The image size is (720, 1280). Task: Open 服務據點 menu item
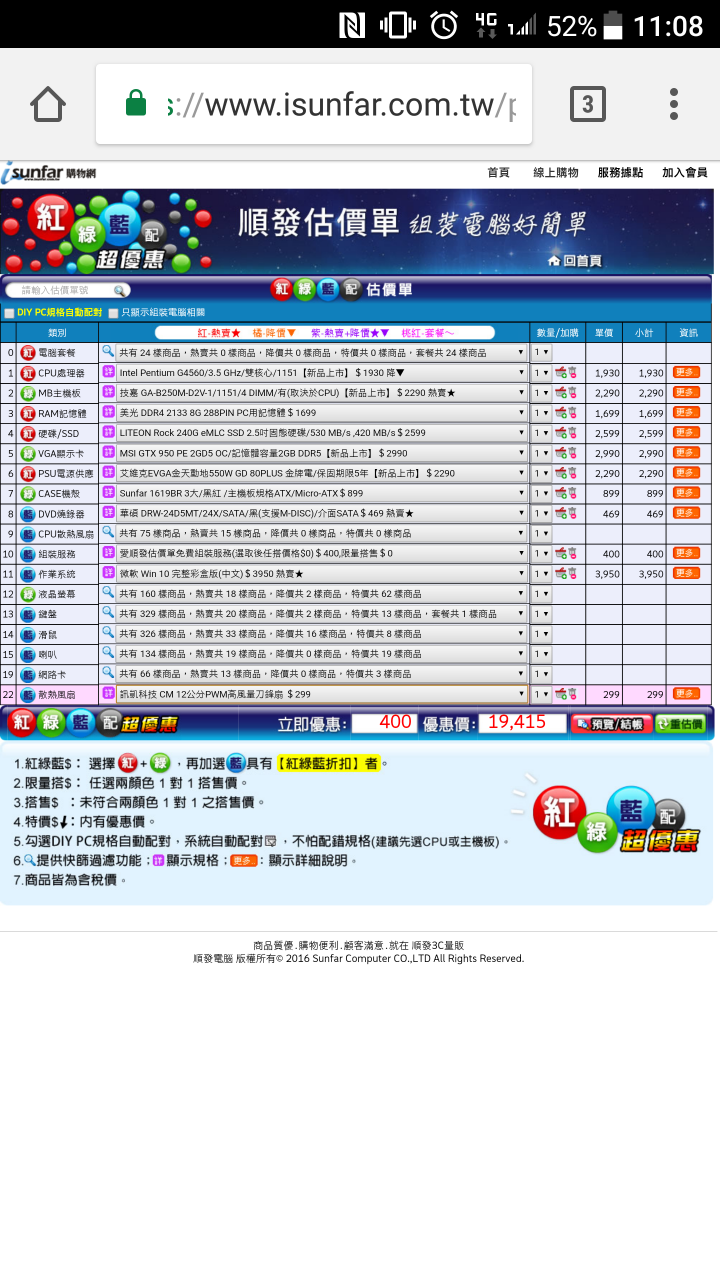point(620,173)
